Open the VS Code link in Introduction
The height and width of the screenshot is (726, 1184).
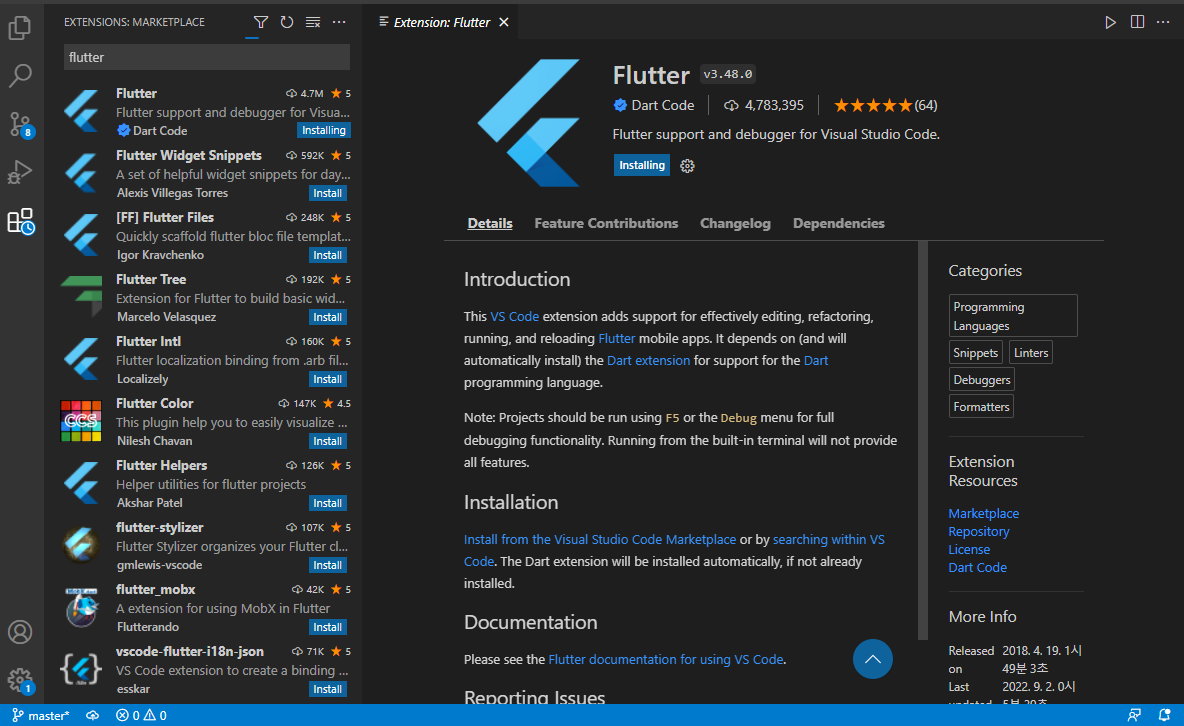tap(515, 317)
